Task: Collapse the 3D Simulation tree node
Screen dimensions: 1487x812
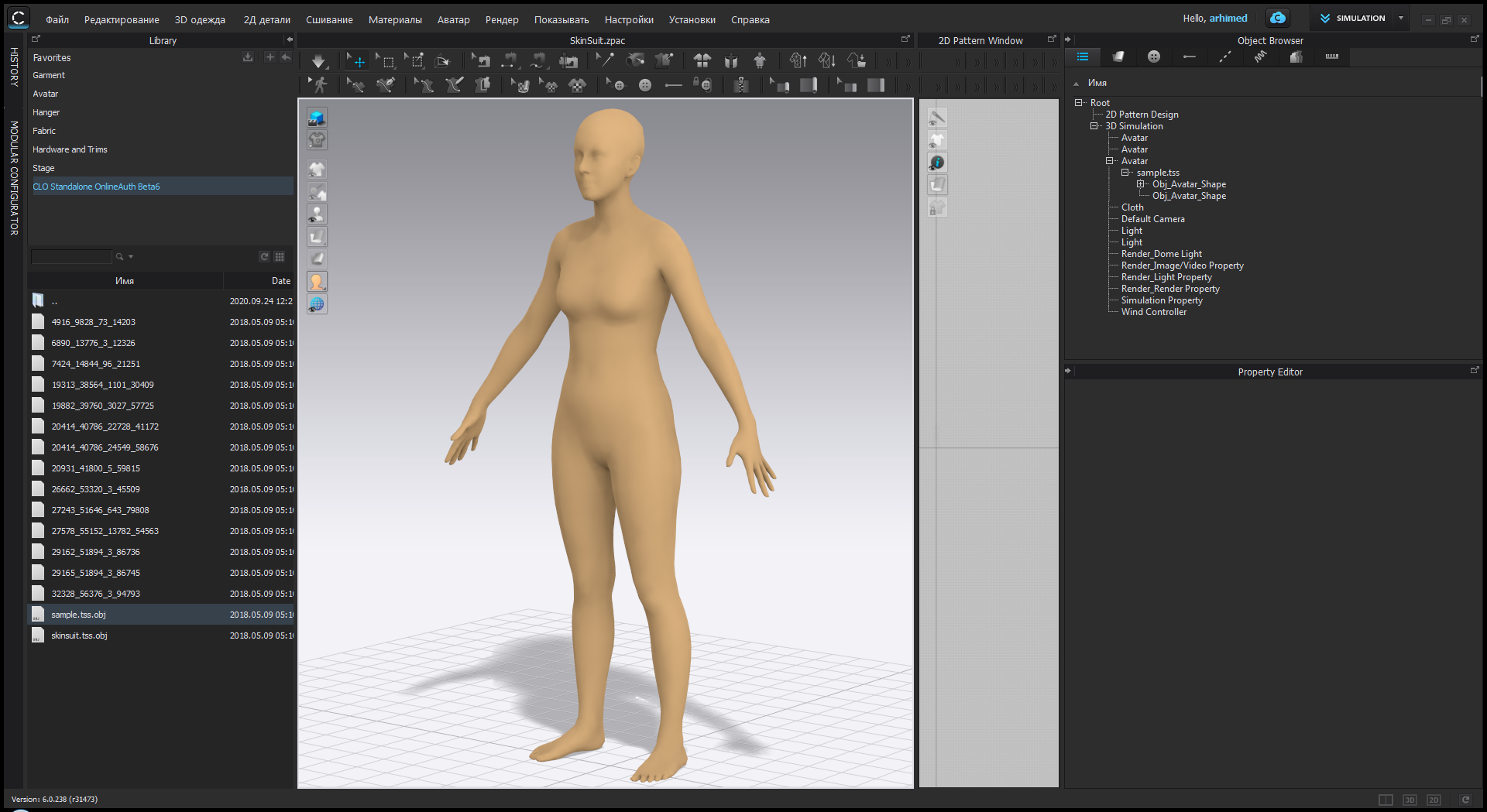Action: click(x=1094, y=126)
